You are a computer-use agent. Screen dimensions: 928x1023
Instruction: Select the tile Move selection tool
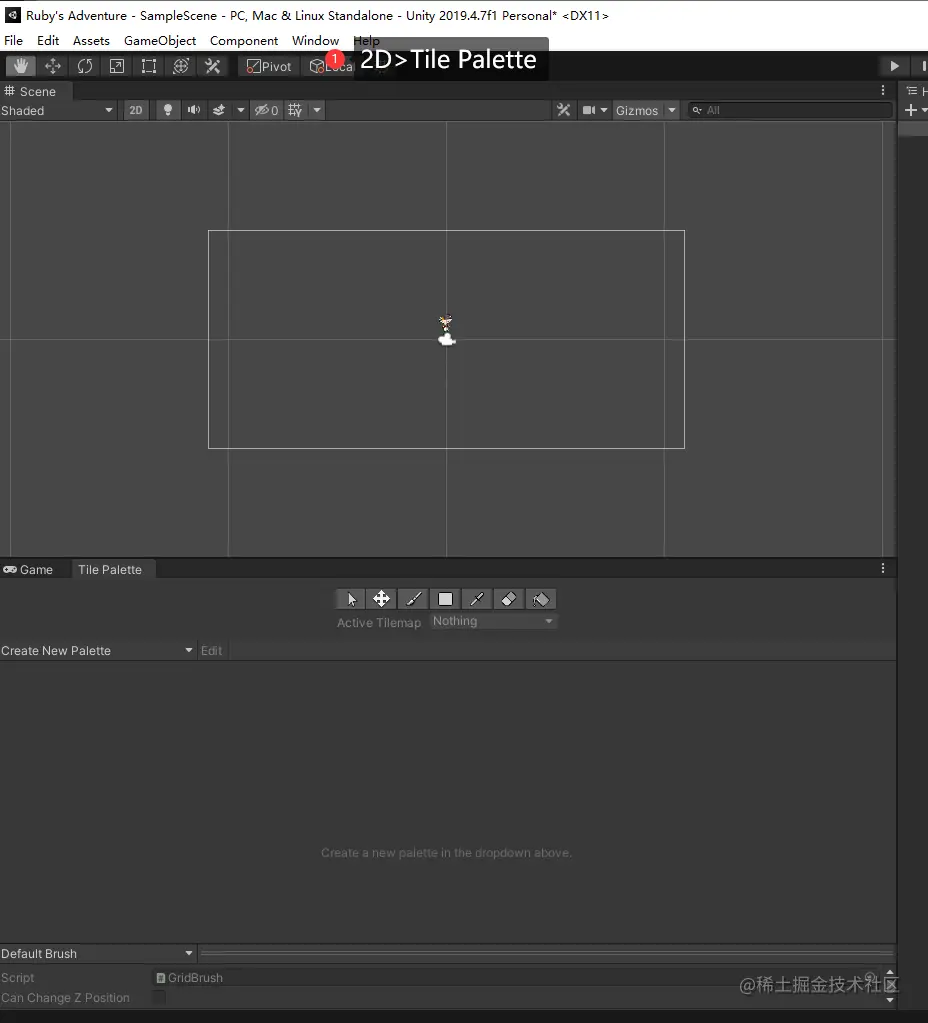click(x=382, y=599)
